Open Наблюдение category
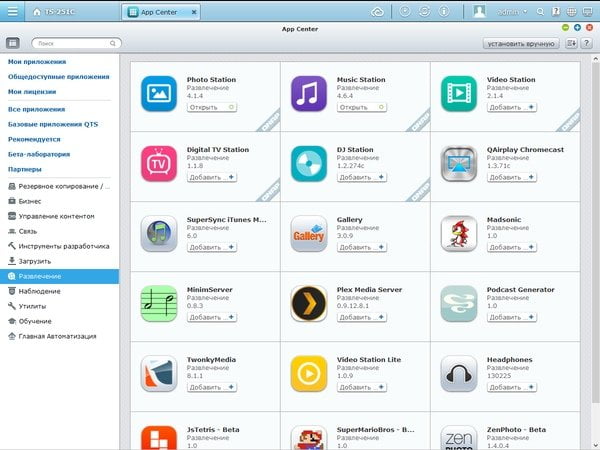Image resolution: width=600 pixels, height=450 pixels. click(34, 291)
